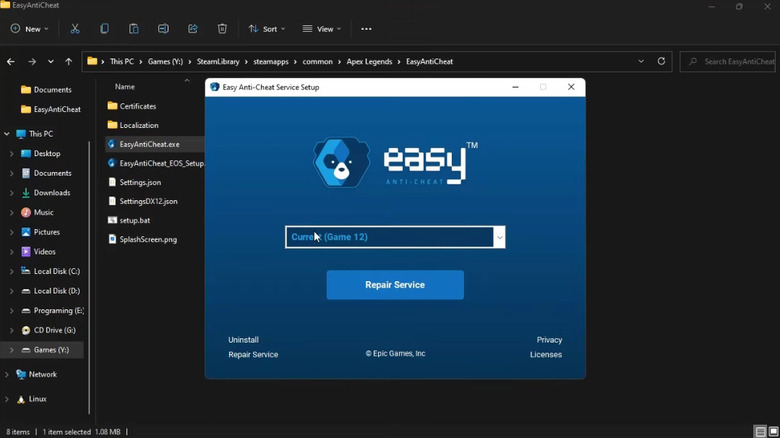Click the Delete trash icon in toolbar
This screenshot has height=438, width=780.
point(222,29)
